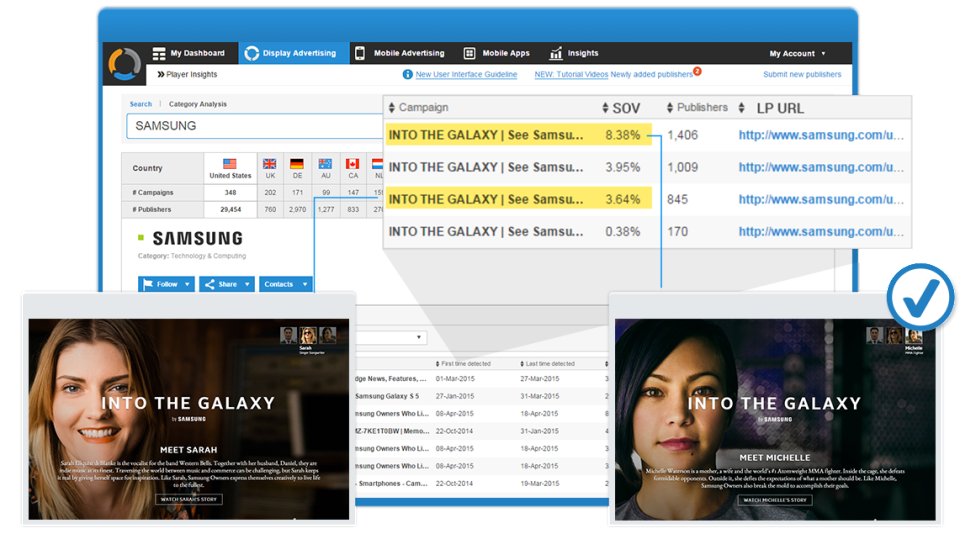This screenshot has height=534, width=960.
Task: Open the My Dashboard tab
Action: (189, 53)
